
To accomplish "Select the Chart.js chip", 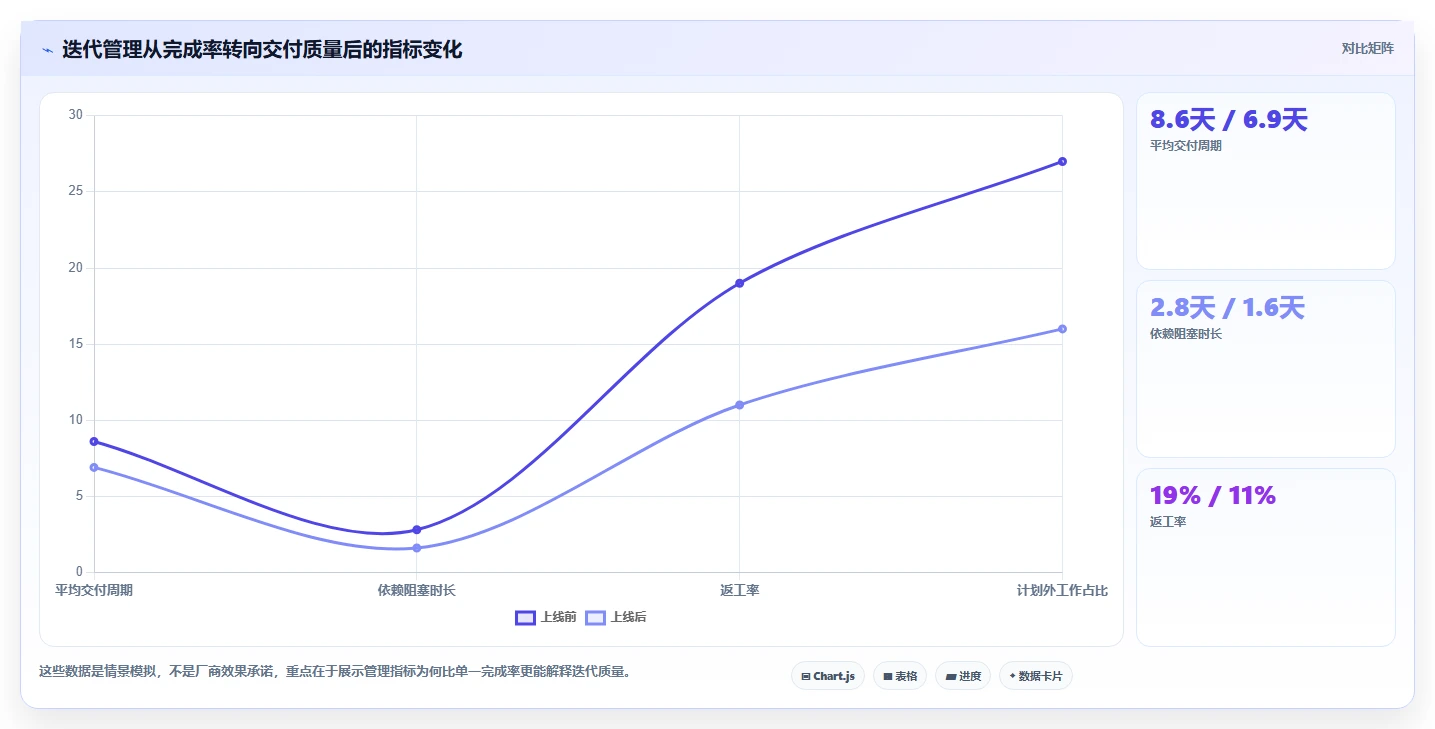I will [x=828, y=676].
